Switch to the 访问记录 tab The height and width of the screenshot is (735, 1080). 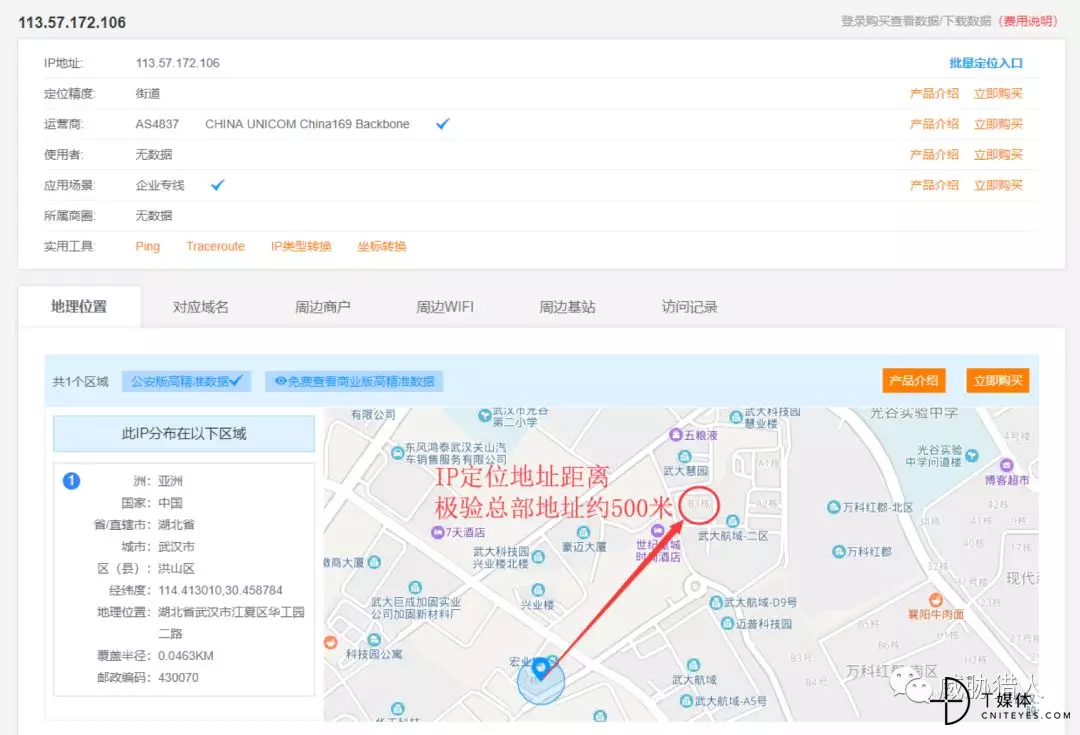tap(689, 307)
